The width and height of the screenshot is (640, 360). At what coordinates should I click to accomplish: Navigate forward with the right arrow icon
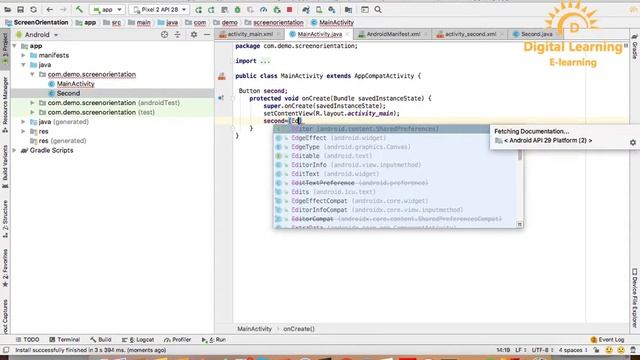(x=63, y=9)
